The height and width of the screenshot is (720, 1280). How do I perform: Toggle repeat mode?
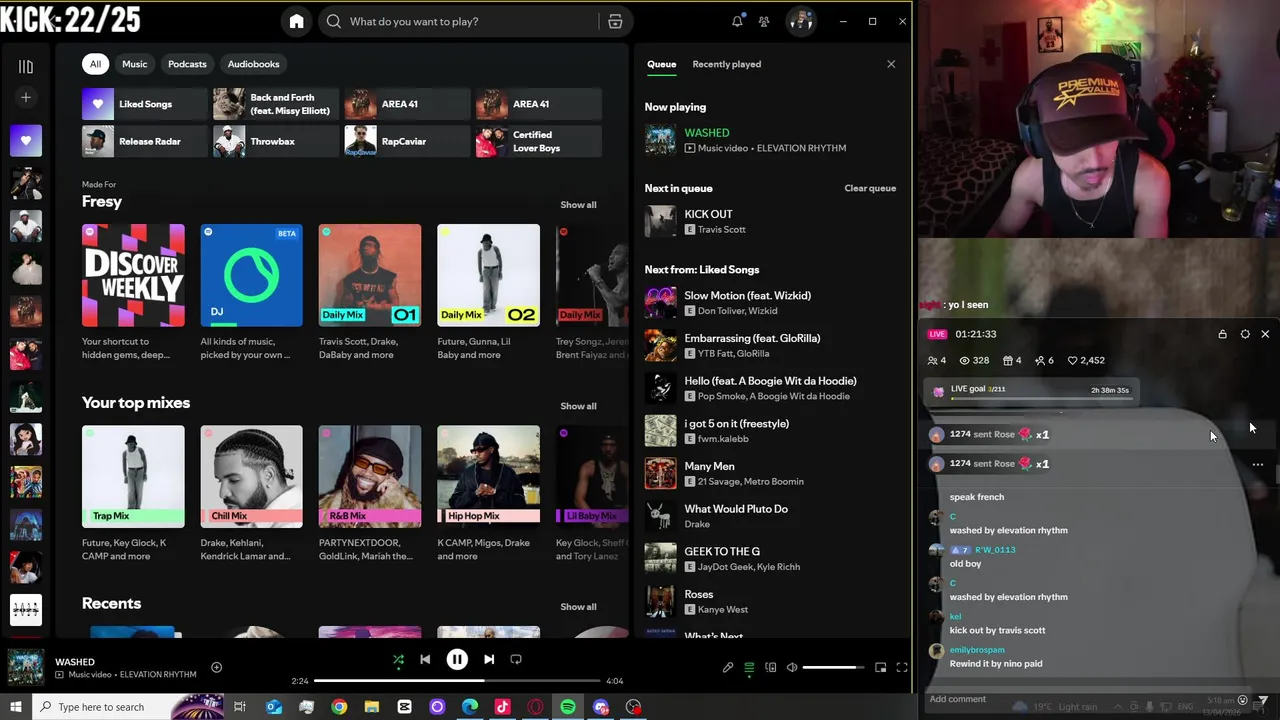516,660
